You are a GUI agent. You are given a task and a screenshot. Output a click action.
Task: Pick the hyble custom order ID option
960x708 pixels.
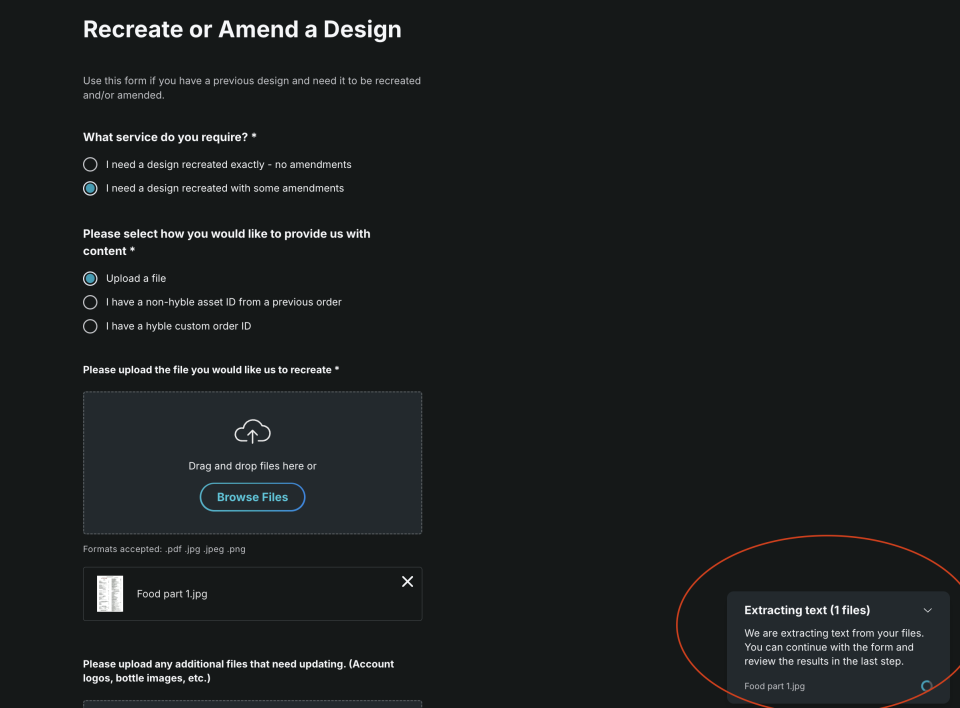click(x=90, y=326)
